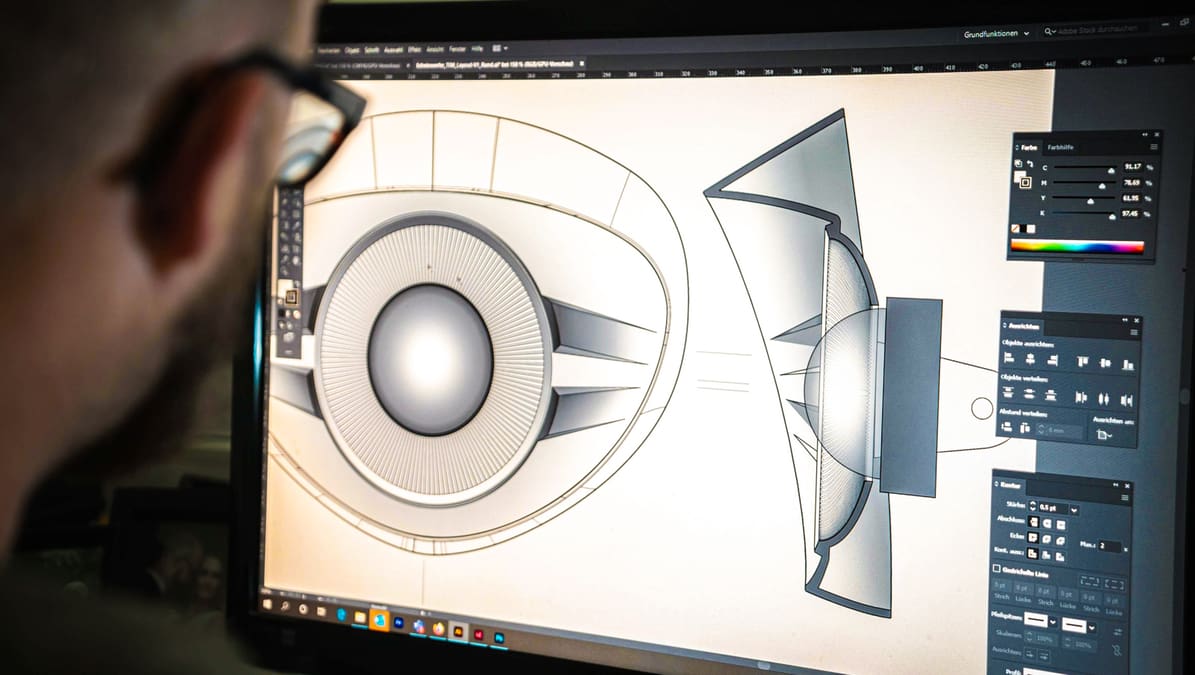Open the Stärke stroke weight dropdown
Screen dimensions: 1195x675
[1073, 510]
